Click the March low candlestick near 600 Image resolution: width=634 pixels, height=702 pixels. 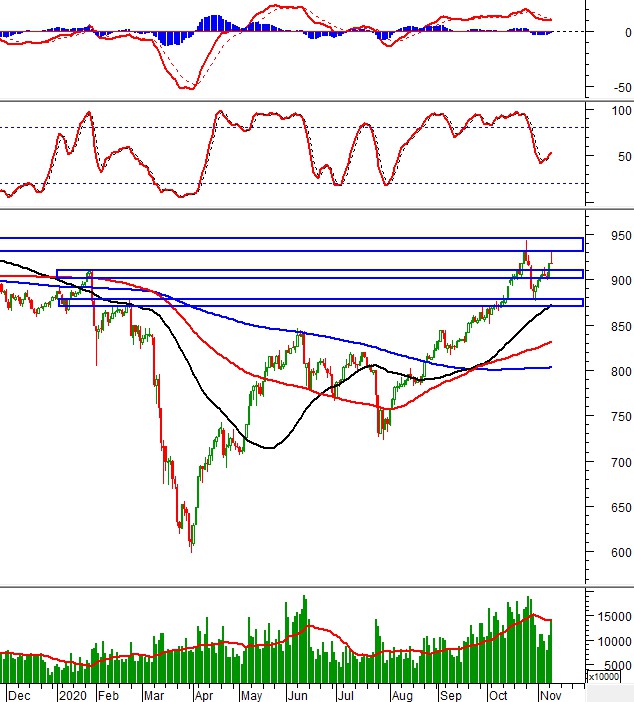(191, 545)
